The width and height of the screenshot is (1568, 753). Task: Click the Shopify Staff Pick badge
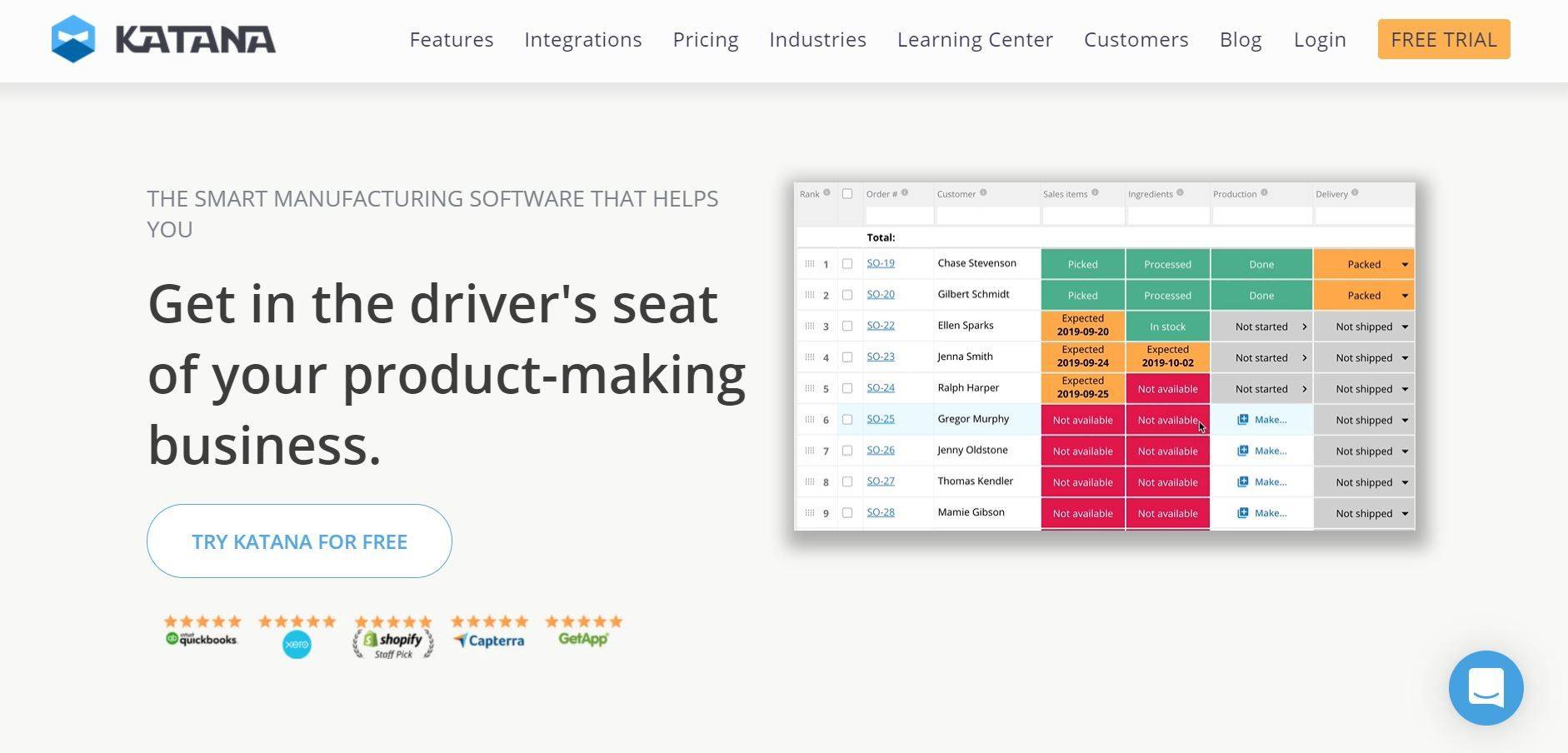(x=393, y=637)
